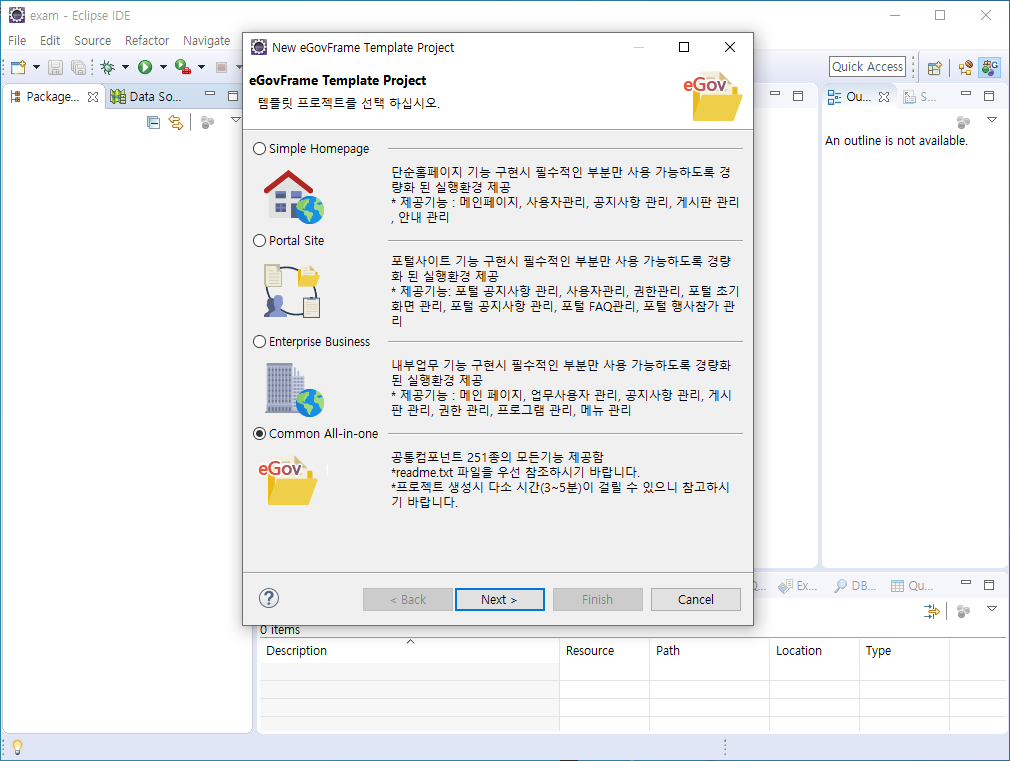This screenshot has width=1010, height=761.
Task: Switch to the Ex... tab in bottom panel
Action: [797, 586]
